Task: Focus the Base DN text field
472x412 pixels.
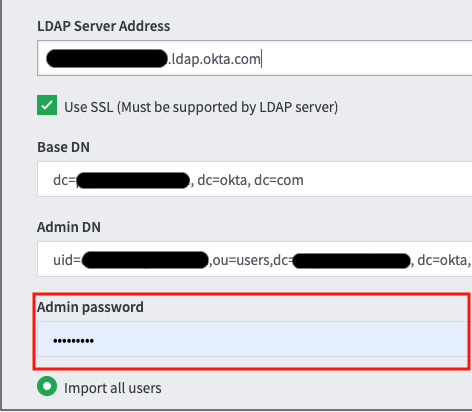Action: pos(255,179)
